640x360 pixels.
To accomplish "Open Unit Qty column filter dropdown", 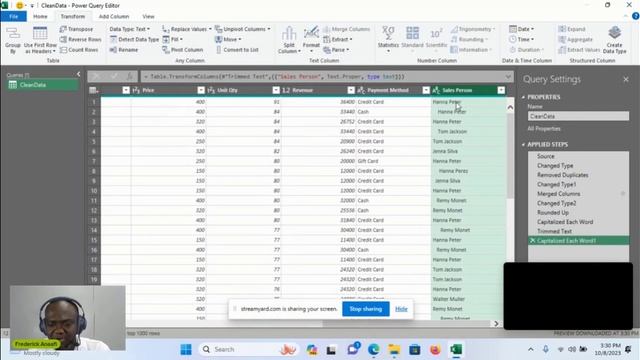I will point(276,90).
